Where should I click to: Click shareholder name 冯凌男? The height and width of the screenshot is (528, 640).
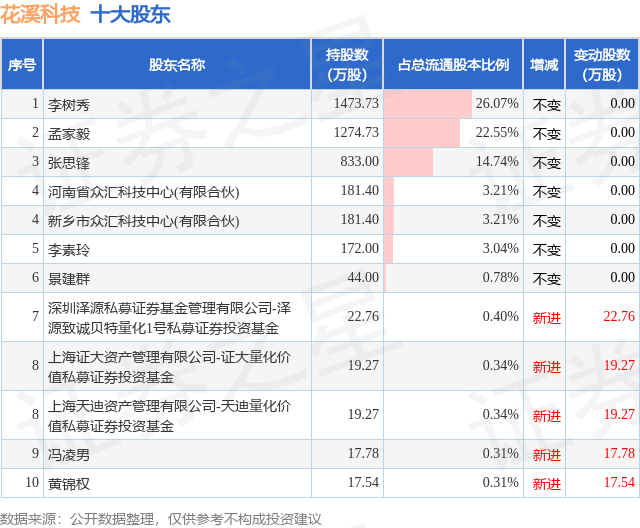(x=69, y=455)
